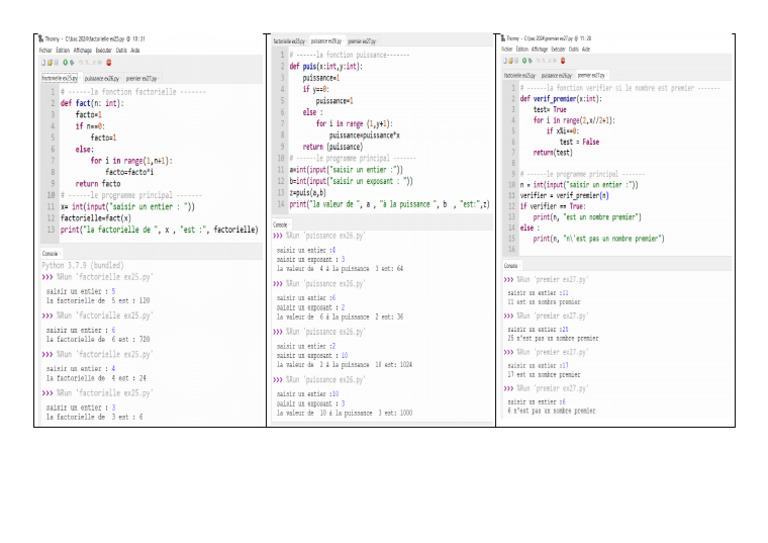The height and width of the screenshot is (543, 768).
Task: Select factorielle ex25.py tab in middle window
Action: 290,41
